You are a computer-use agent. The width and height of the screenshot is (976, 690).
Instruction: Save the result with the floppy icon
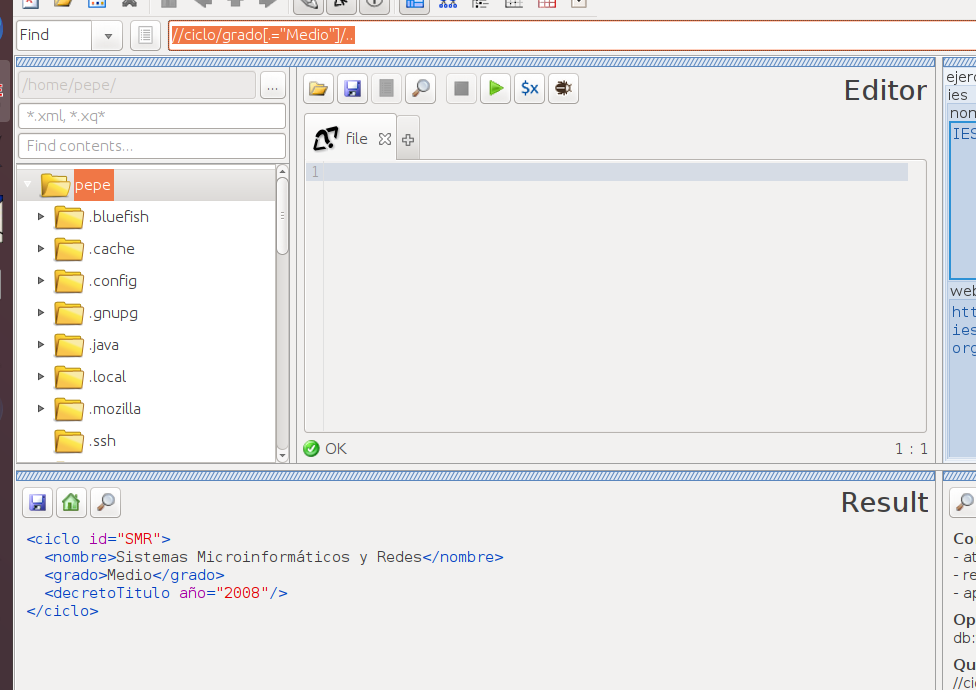(x=37, y=502)
